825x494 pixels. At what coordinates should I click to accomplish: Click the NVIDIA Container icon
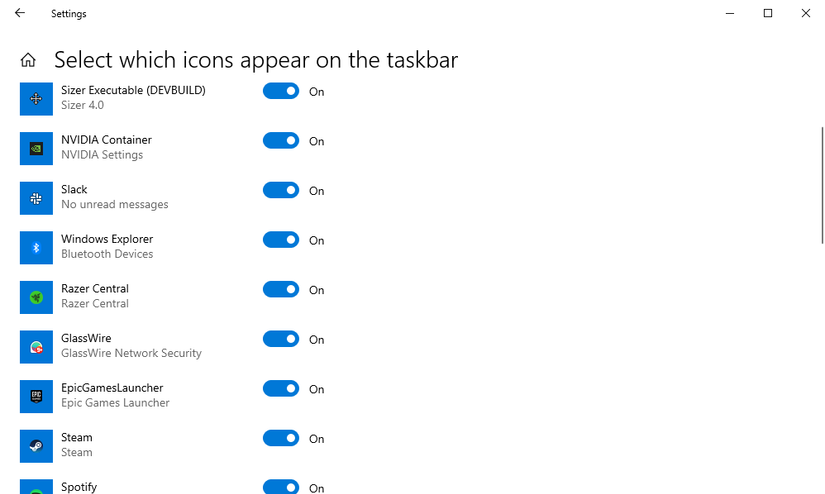(36, 148)
